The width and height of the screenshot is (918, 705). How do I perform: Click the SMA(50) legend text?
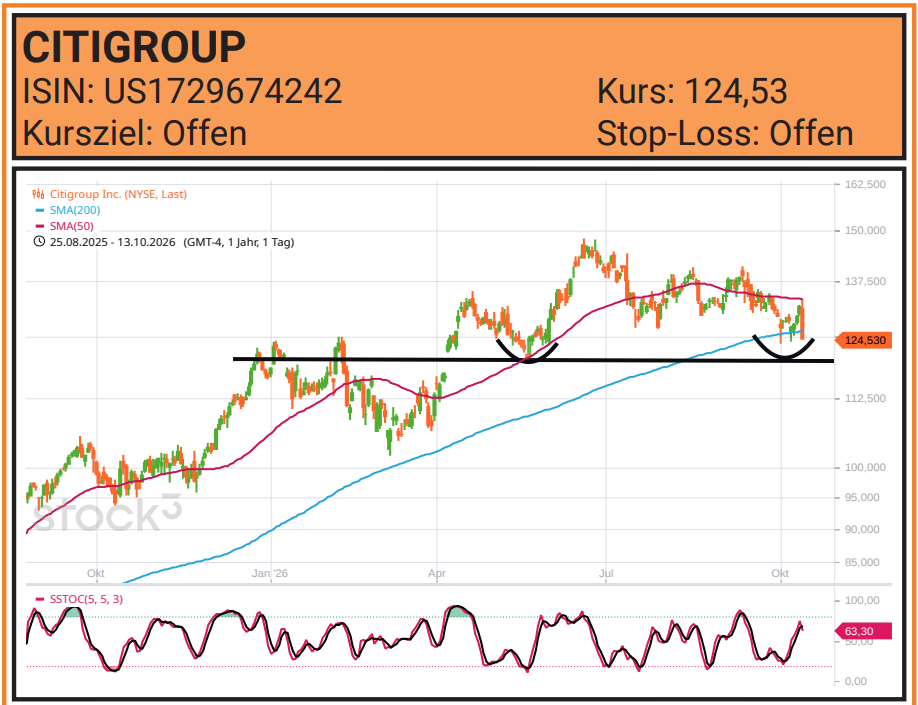71,226
